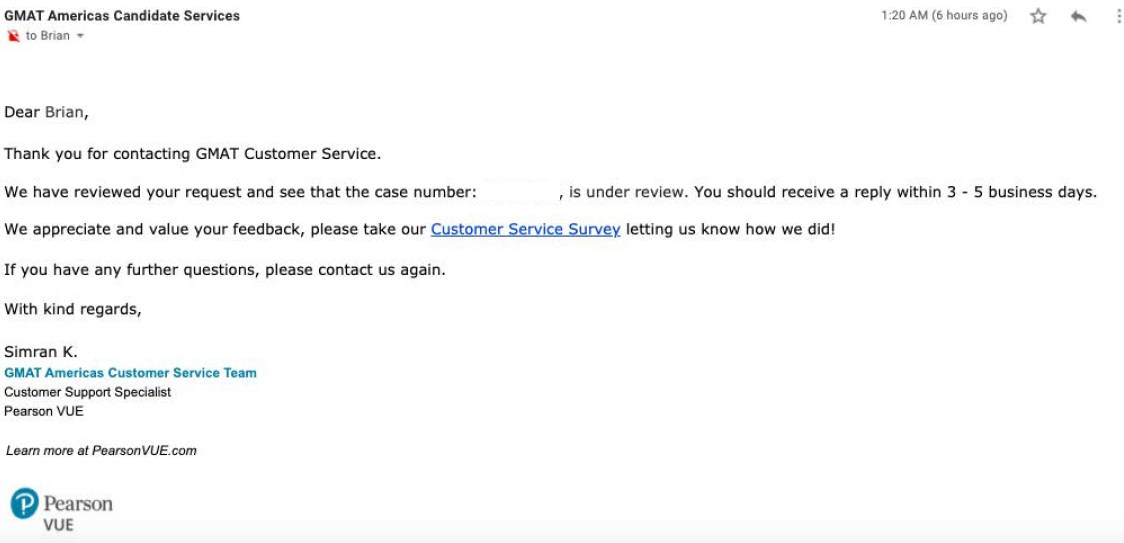Click the 'Customer Support Specialist' title line
Viewport: 1124px width, 543px height.
(x=87, y=392)
